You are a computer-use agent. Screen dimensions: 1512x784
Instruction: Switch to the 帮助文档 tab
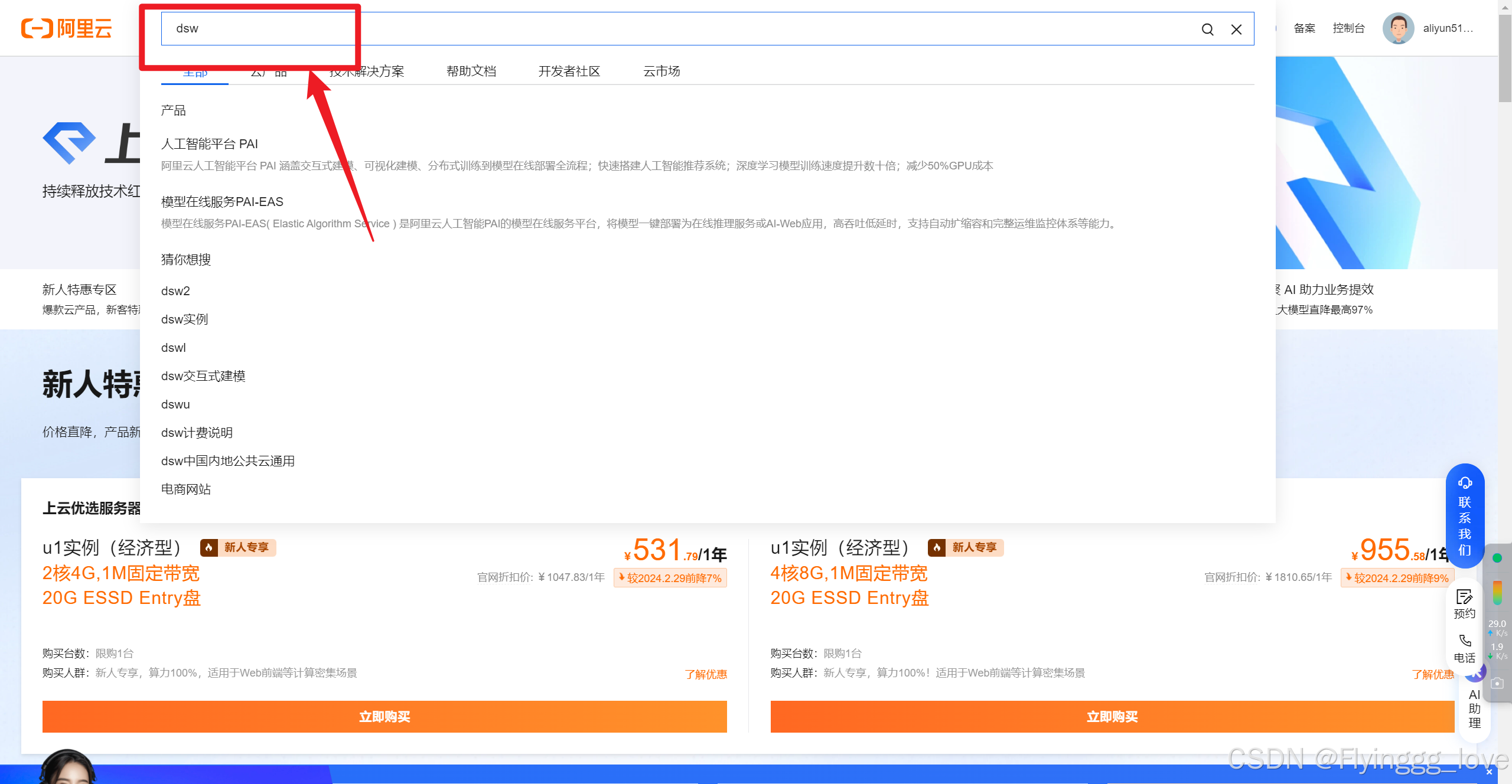(471, 71)
